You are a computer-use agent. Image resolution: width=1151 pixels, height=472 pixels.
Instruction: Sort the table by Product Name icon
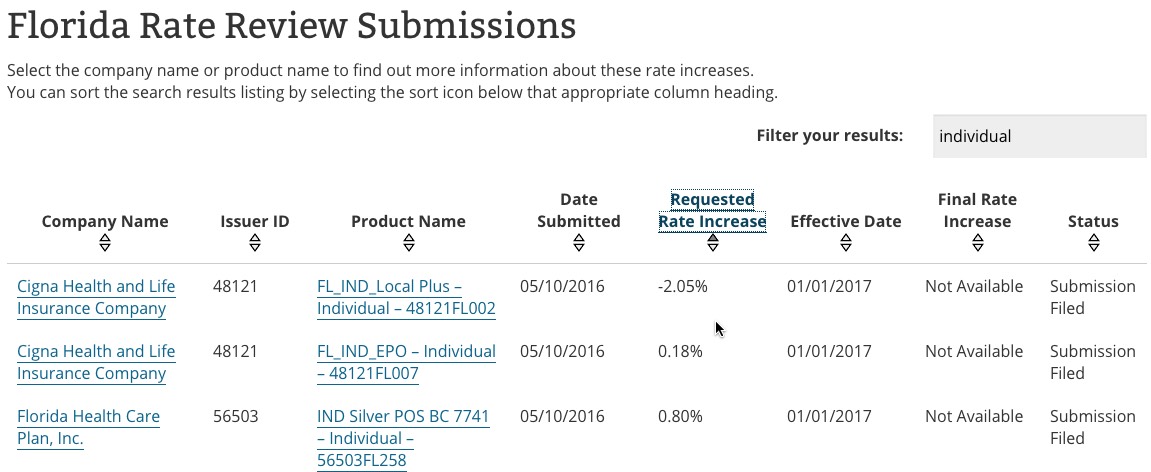408,243
